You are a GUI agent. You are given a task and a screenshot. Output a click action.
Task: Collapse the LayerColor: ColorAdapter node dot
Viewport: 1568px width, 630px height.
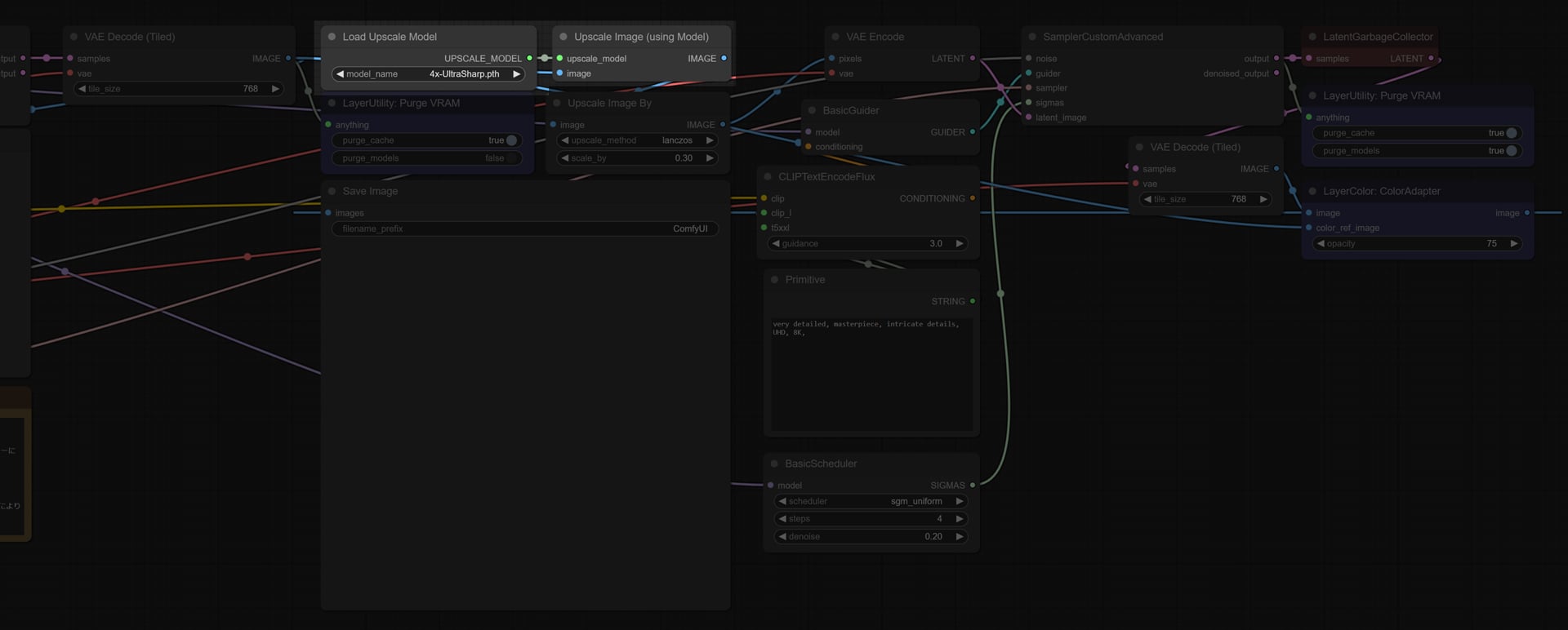1312,191
